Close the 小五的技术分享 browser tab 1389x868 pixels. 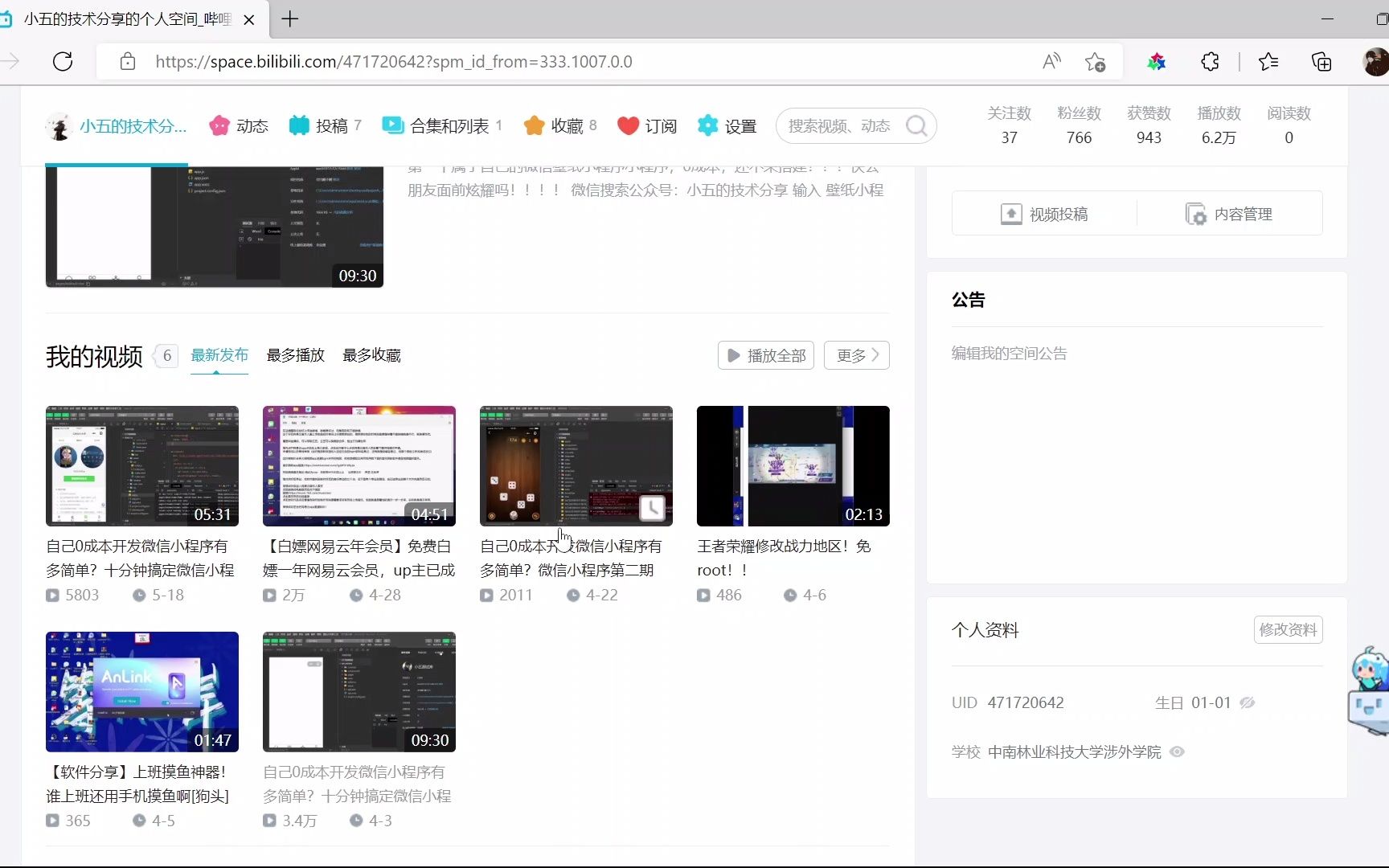click(249, 19)
